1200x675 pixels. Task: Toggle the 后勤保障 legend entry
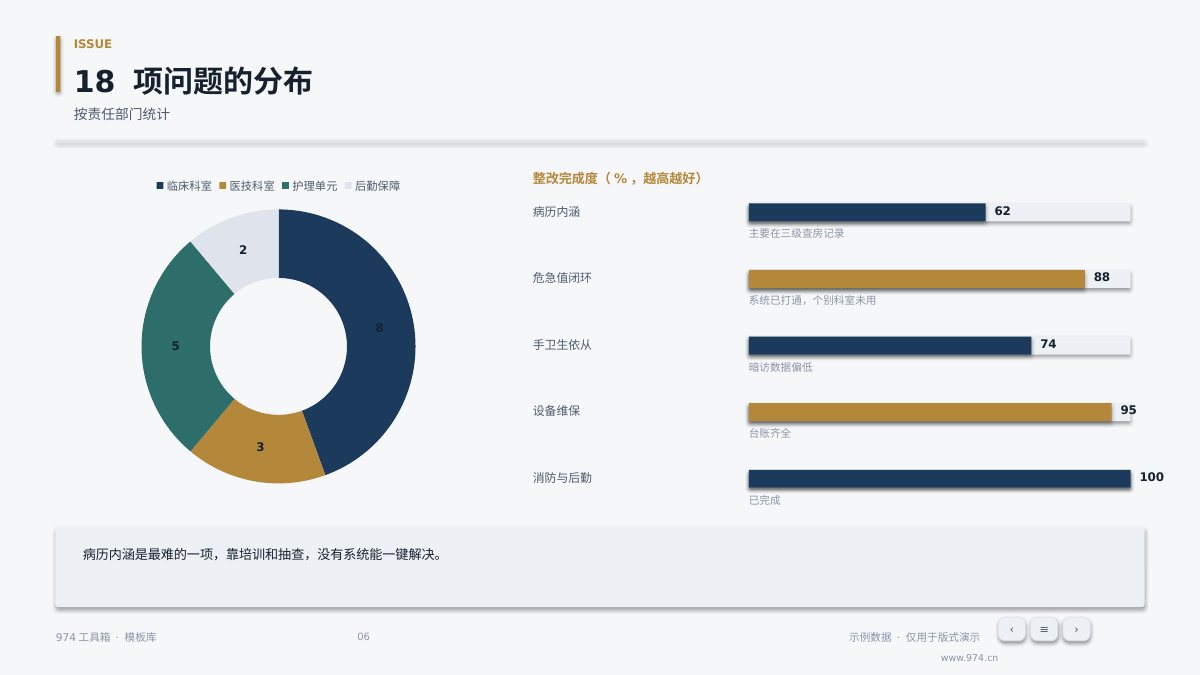pos(372,186)
